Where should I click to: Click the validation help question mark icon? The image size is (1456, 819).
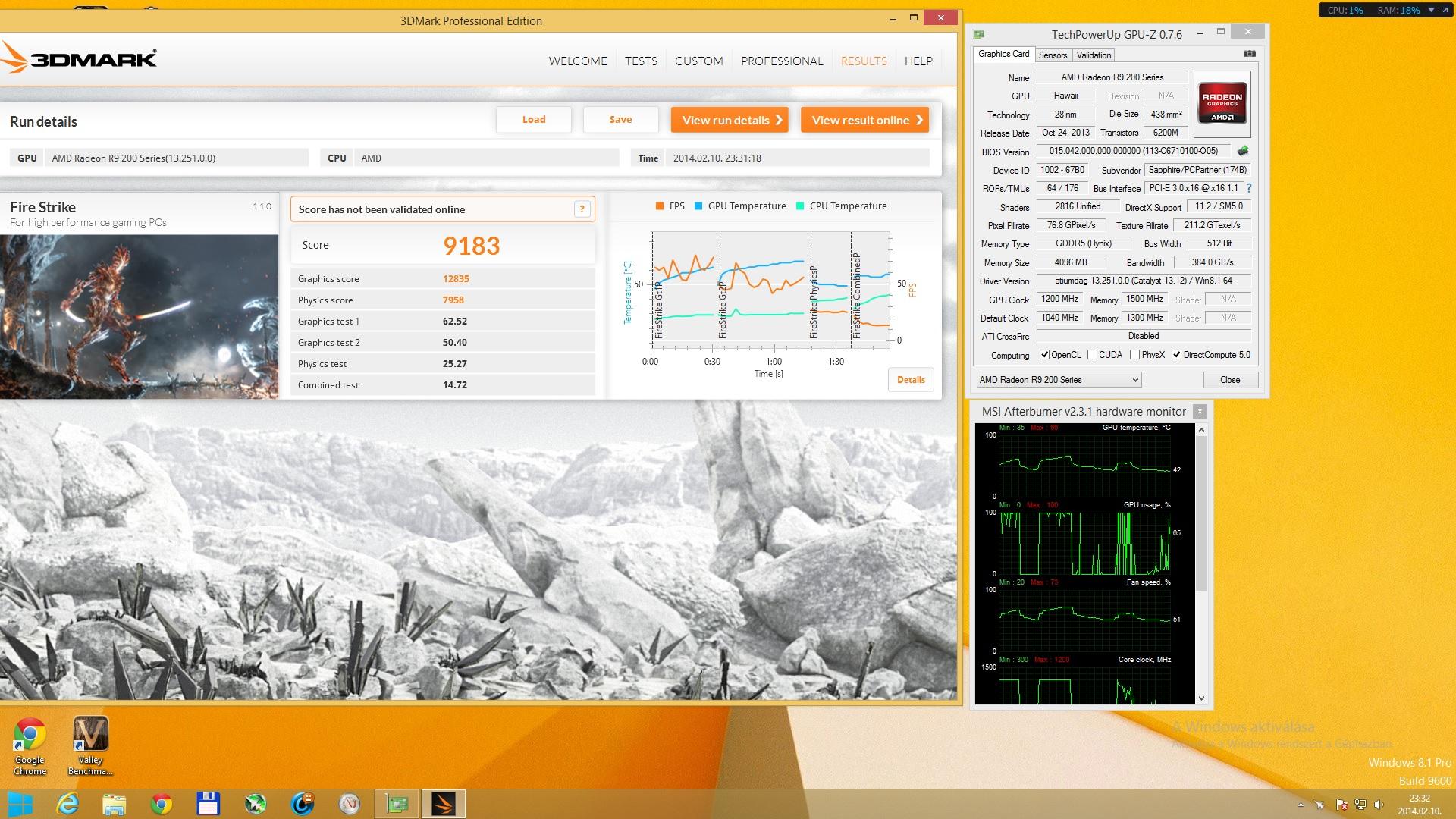tap(582, 209)
